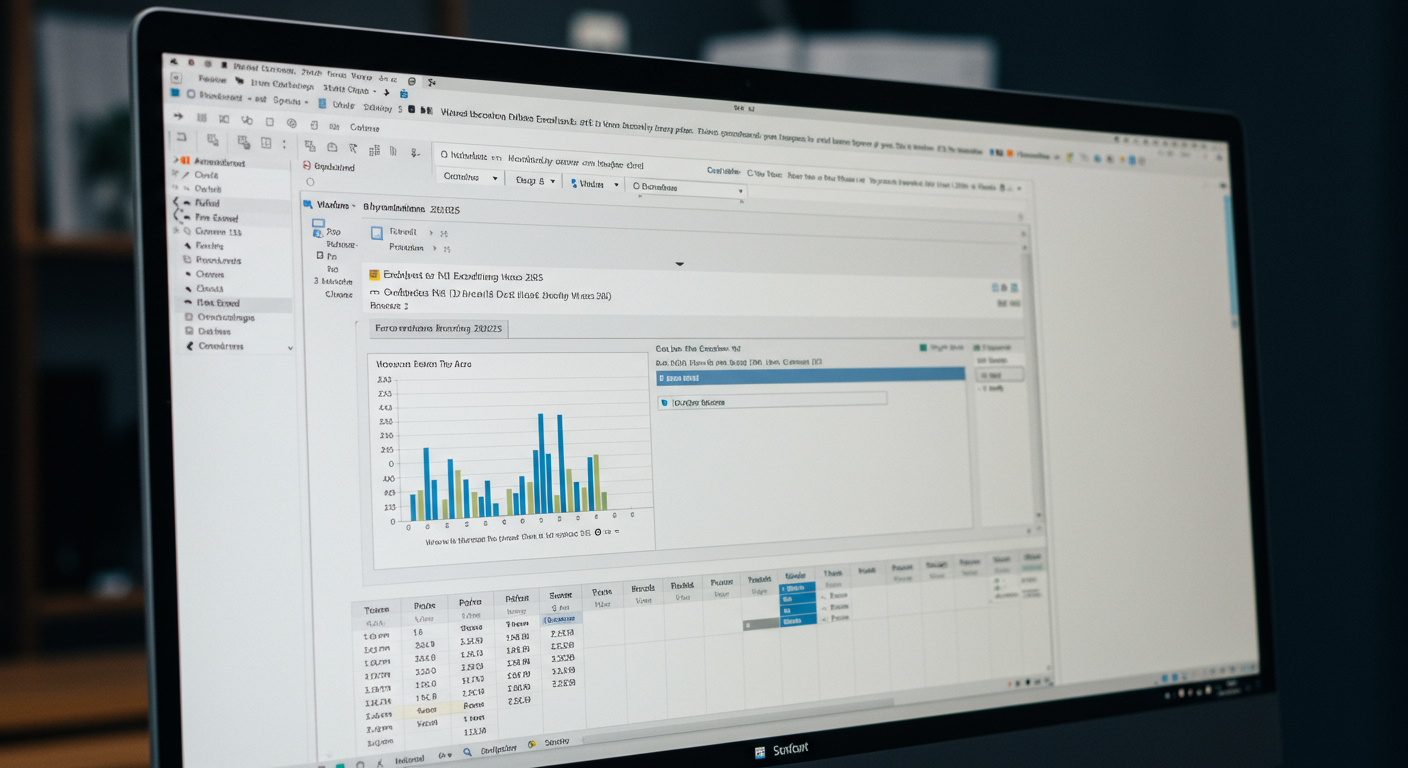Select the blue document icon in the breadcrumb list

(x=377, y=233)
